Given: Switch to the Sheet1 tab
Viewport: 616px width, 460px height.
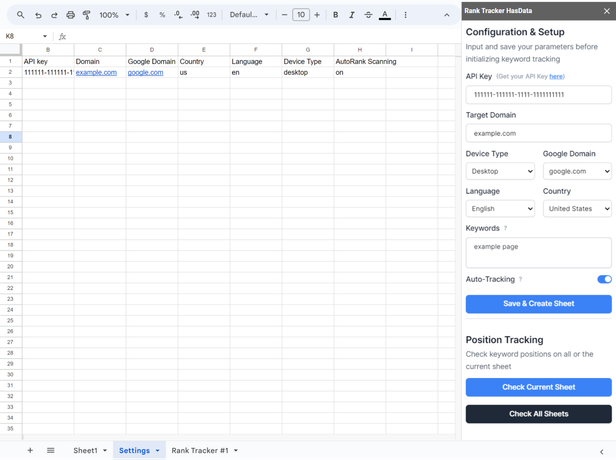Looking at the screenshot, I should (85, 451).
